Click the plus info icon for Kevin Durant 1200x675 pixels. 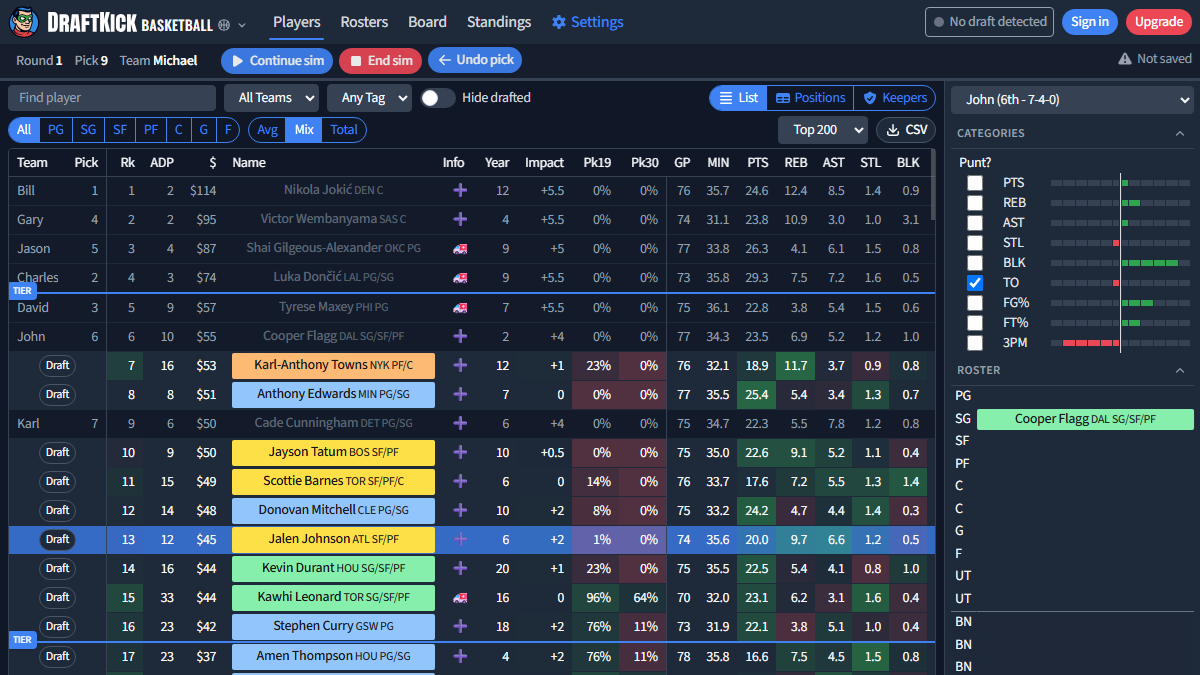click(x=460, y=568)
